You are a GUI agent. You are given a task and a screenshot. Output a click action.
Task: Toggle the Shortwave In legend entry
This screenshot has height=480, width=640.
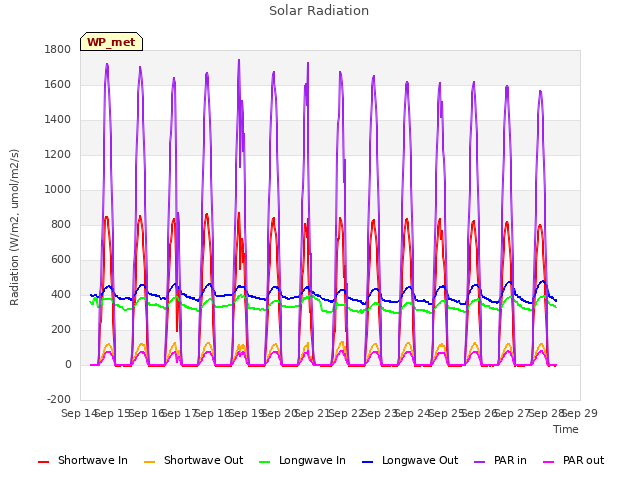[x=82, y=460]
